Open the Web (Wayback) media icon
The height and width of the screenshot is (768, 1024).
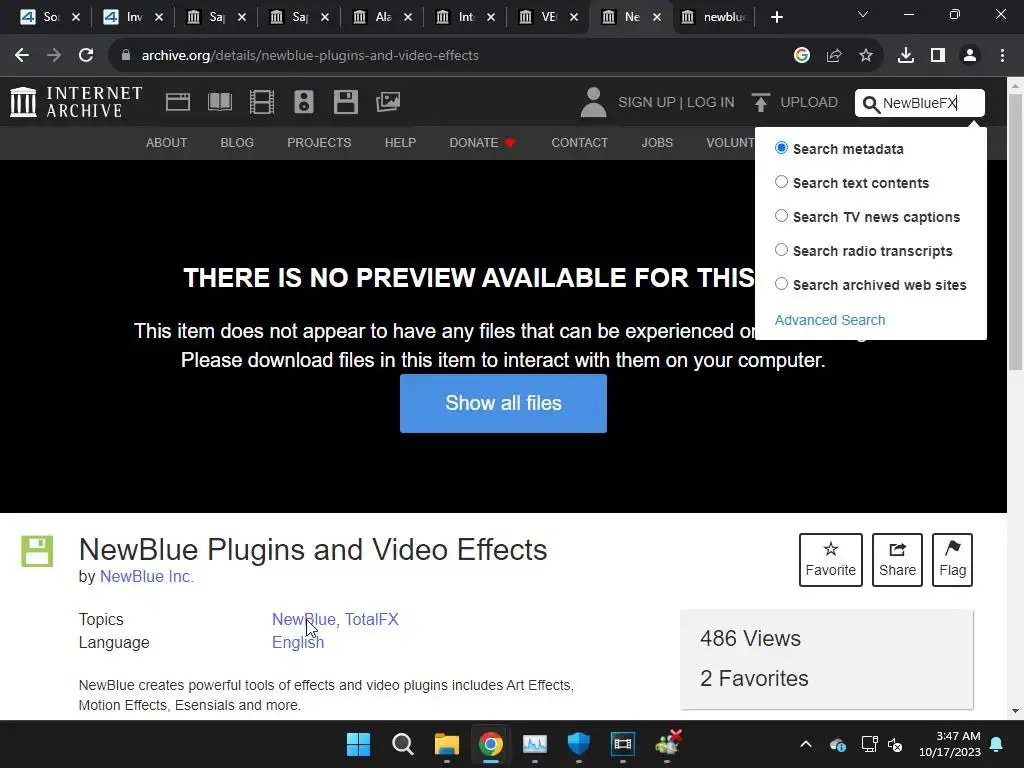click(x=178, y=102)
